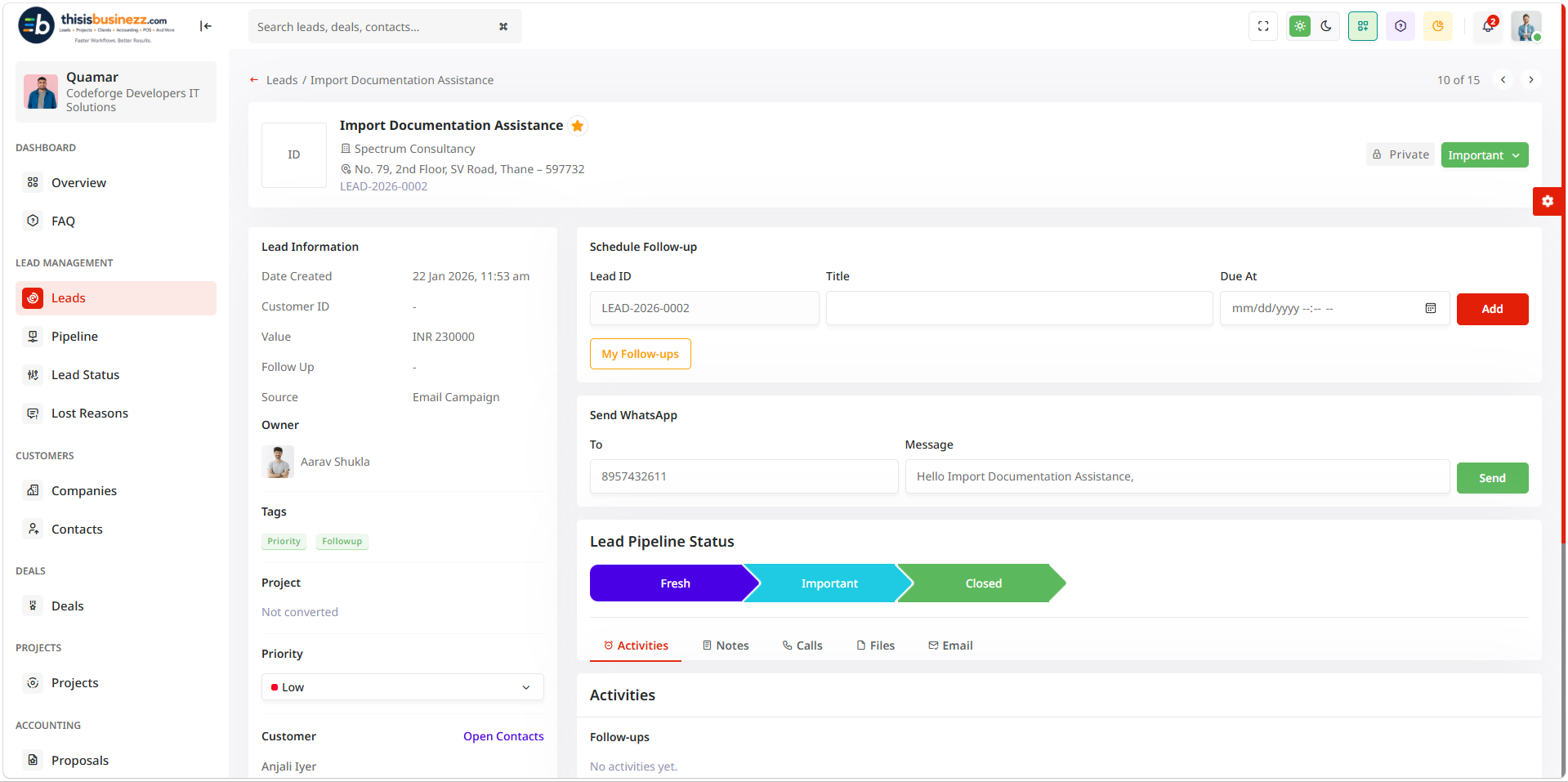Open My Follow-ups button
The image size is (1568, 782).
(x=640, y=354)
